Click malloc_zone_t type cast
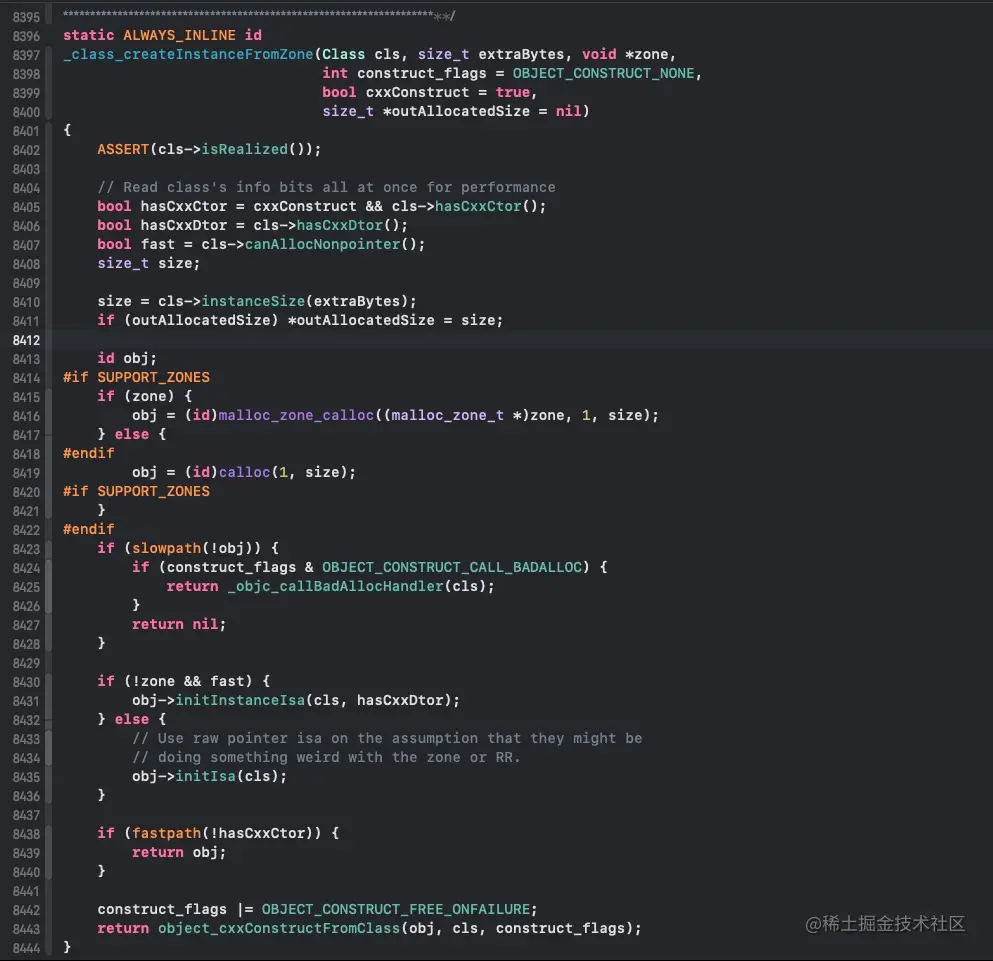This screenshot has height=961, width=993. (448, 416)
